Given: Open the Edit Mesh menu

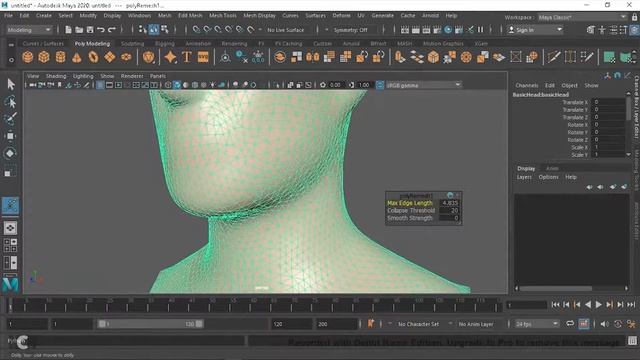Looking at the screenshot, I should (x=190, y=16).
